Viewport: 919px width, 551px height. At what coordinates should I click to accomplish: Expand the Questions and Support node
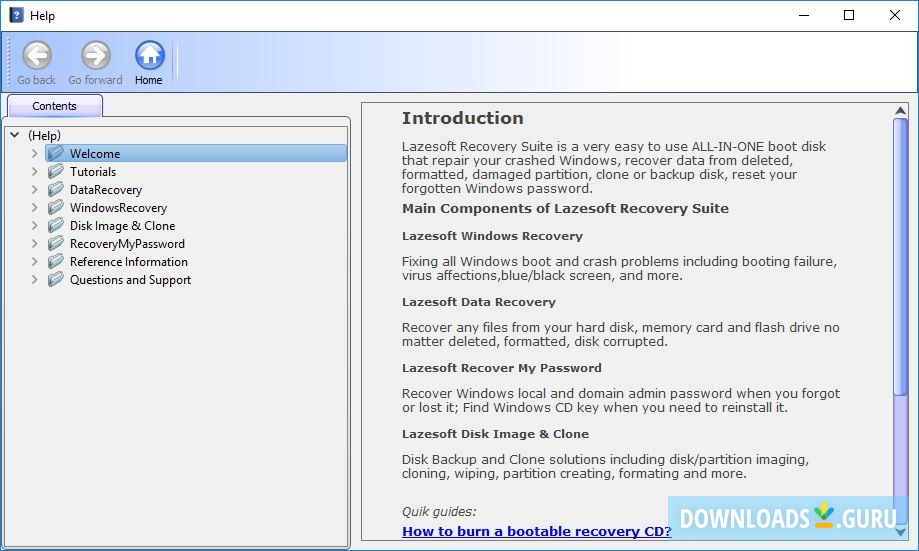click(35, 280)
